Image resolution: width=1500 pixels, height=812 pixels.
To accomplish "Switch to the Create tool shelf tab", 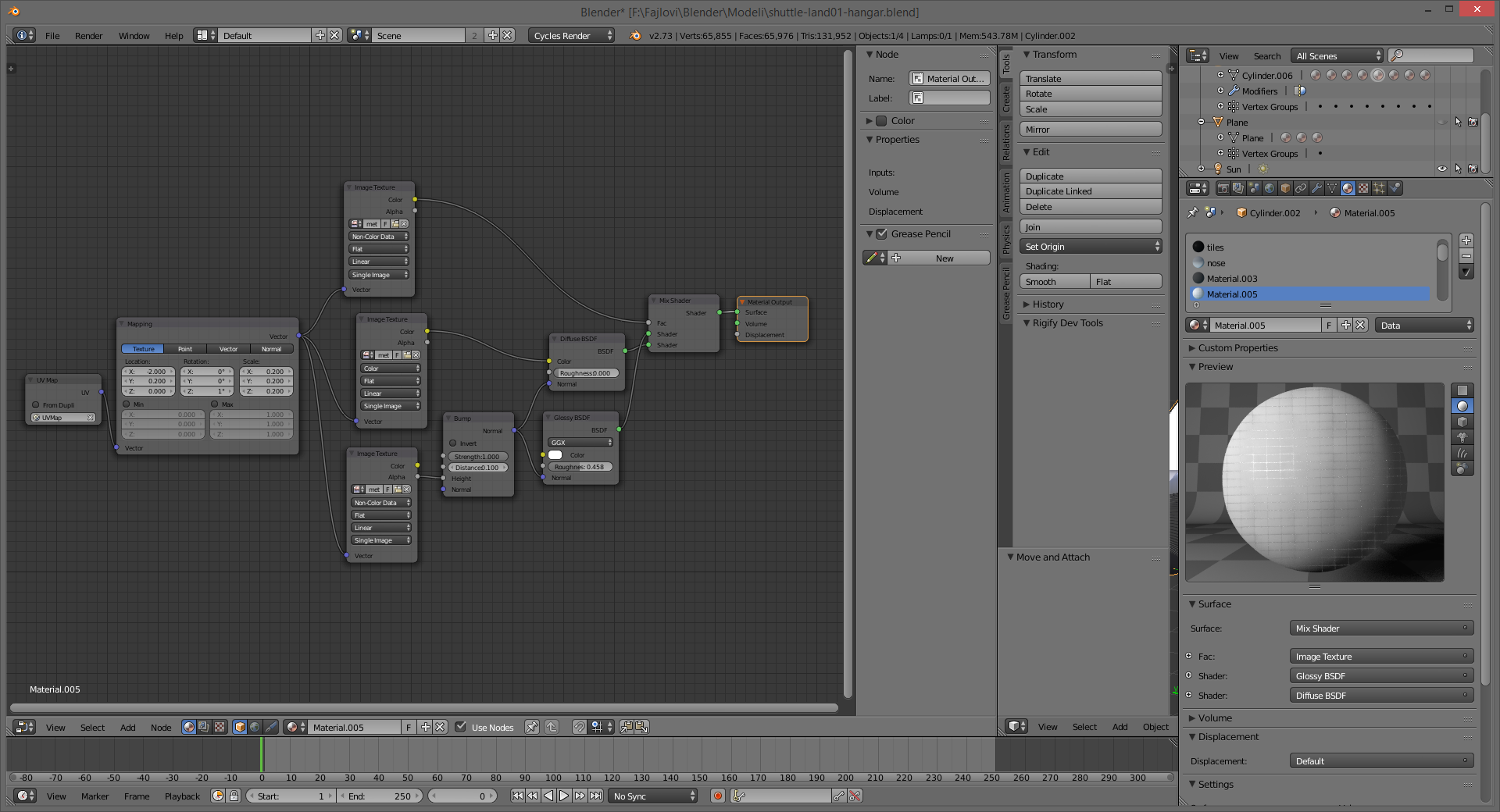I will (1006, 98).
